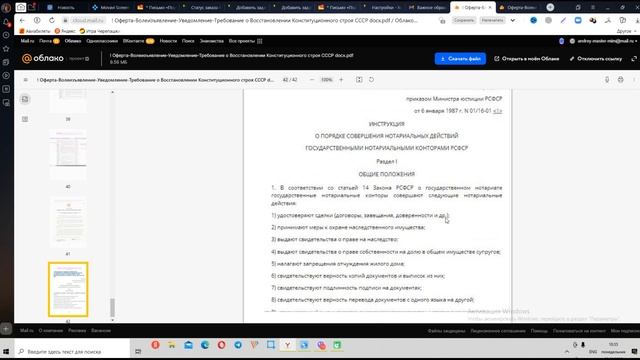640x360 pixels.
Task: Open Лицензионное соглашение footer link
Action: coord(498,331)
